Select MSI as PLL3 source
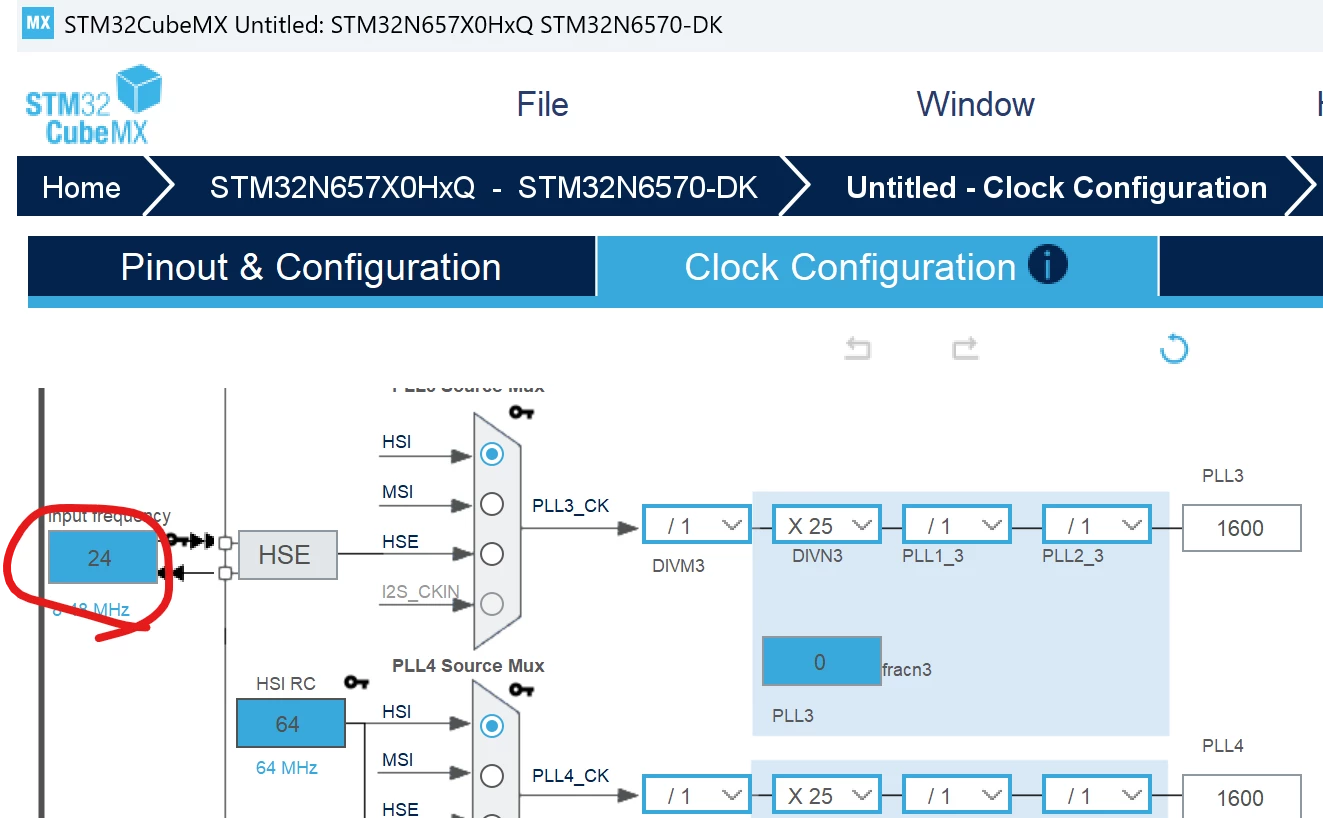1323x818 pixels. 491,504
